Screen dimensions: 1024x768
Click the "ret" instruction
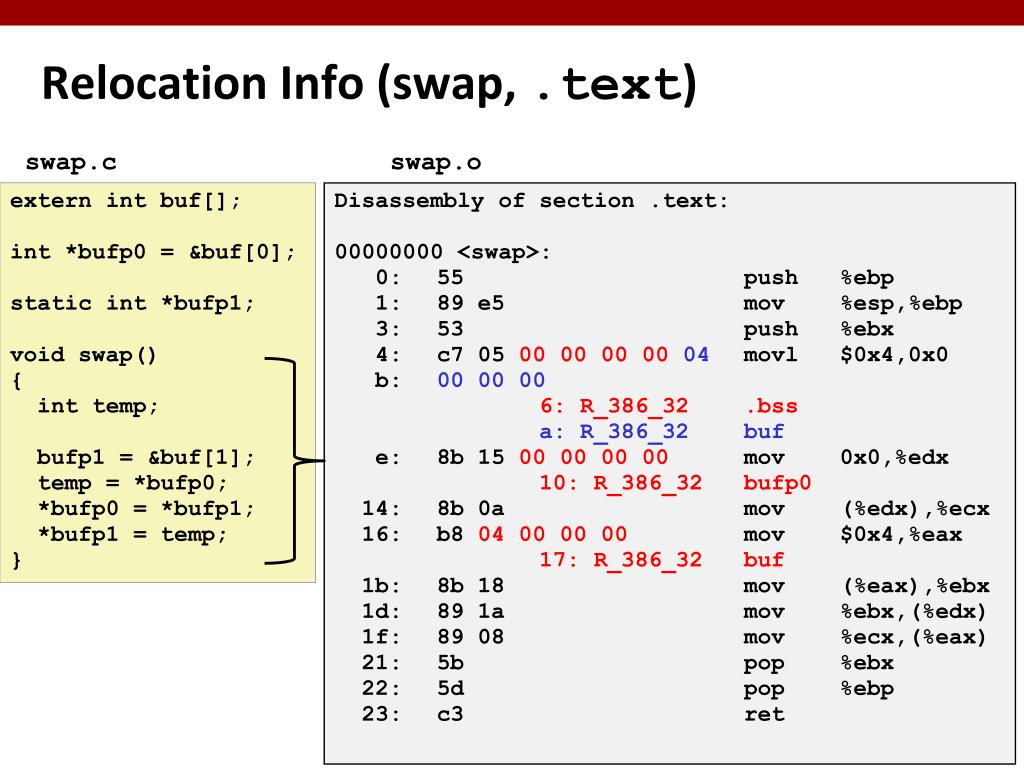[x=763, y=714]
